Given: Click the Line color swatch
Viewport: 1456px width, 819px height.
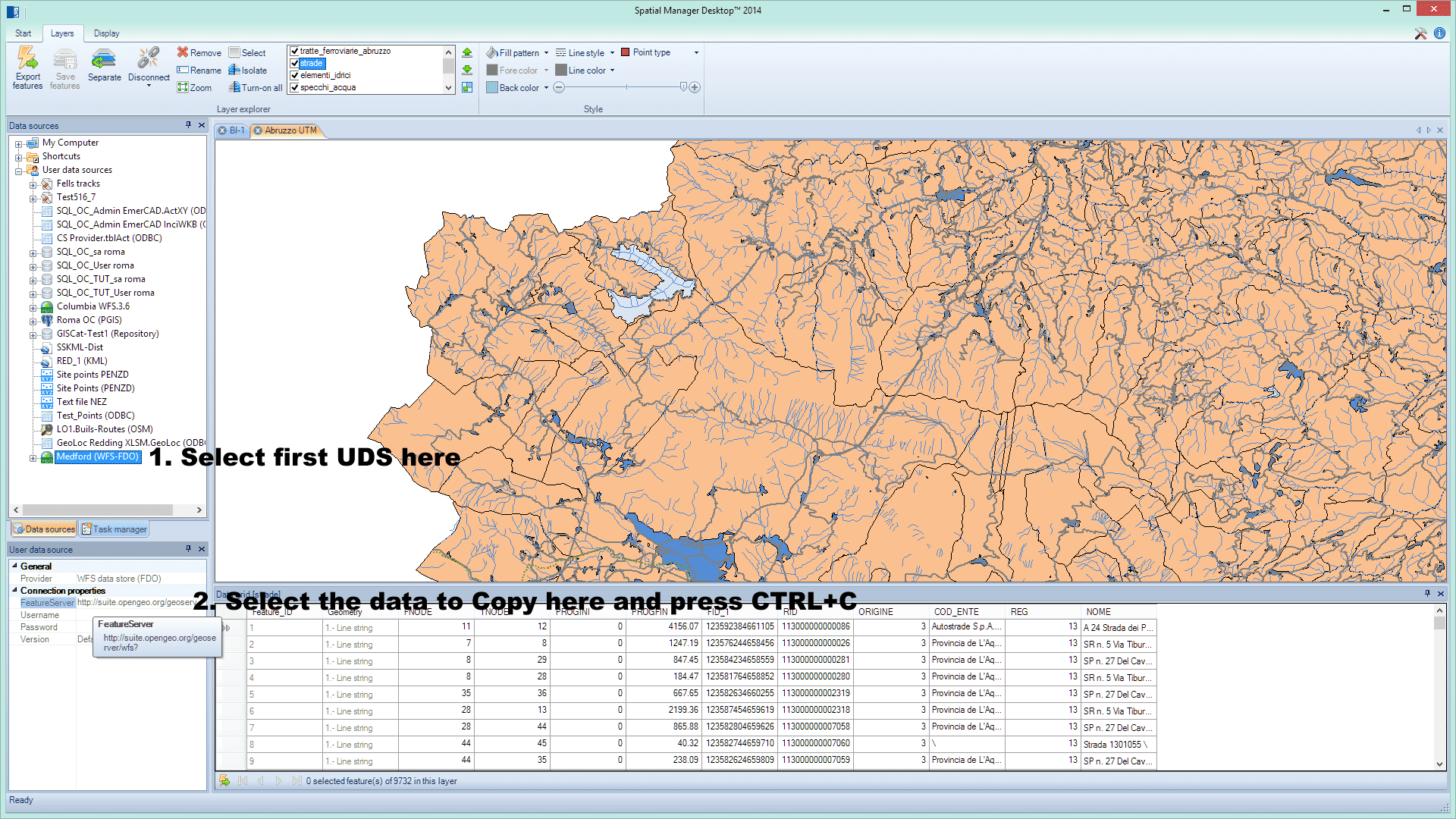Looking at the screenshot, I should click(561, 70).
